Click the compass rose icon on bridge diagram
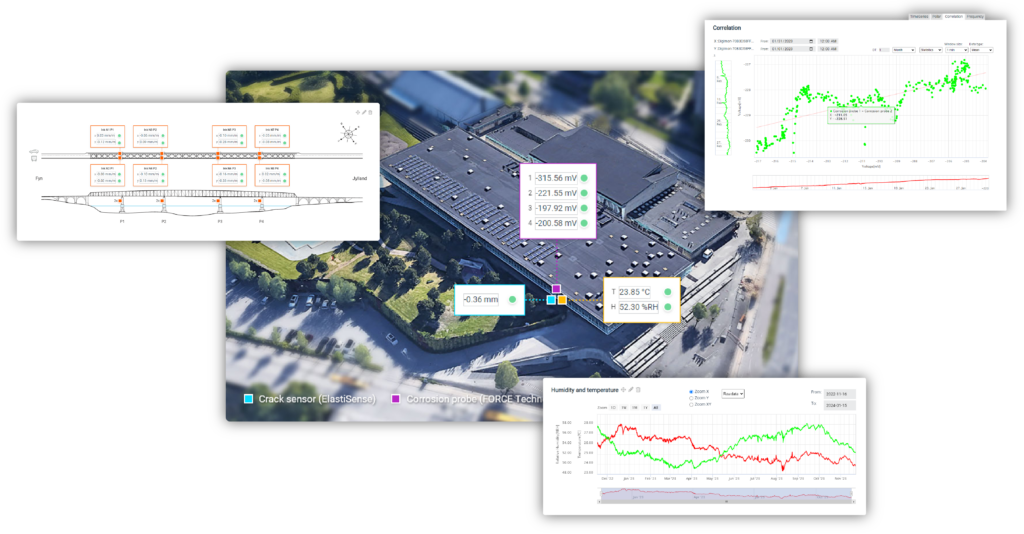 (x=348, y=132)
